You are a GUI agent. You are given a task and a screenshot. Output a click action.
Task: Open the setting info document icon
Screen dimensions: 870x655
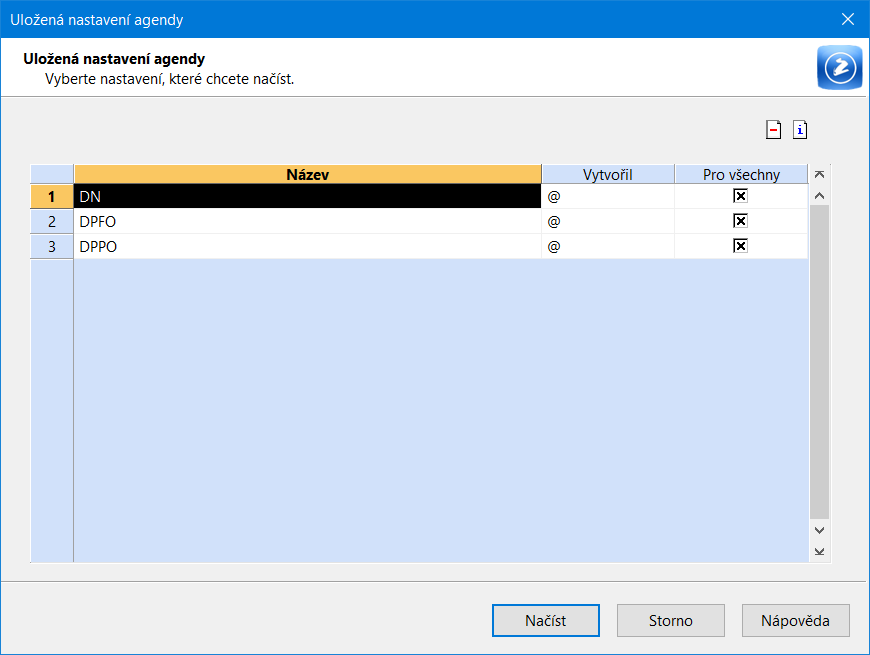800,130
